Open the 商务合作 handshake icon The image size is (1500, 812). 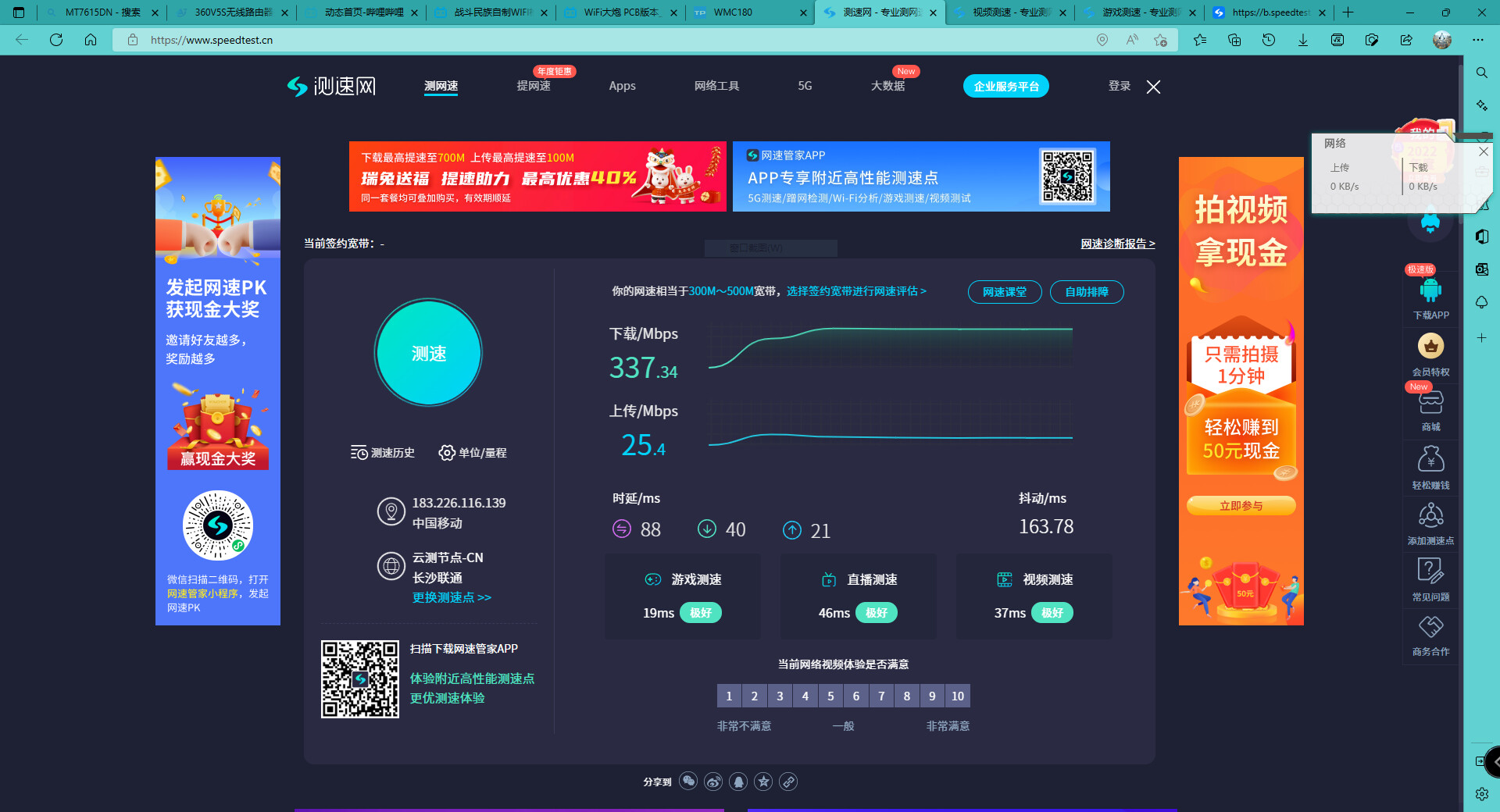[1430, 629]
